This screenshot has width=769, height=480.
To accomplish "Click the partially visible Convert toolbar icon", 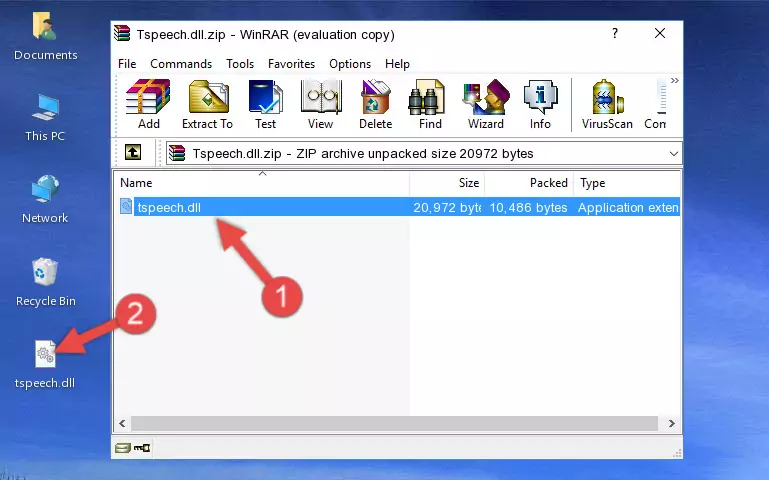I will click(x=655, y=104).
